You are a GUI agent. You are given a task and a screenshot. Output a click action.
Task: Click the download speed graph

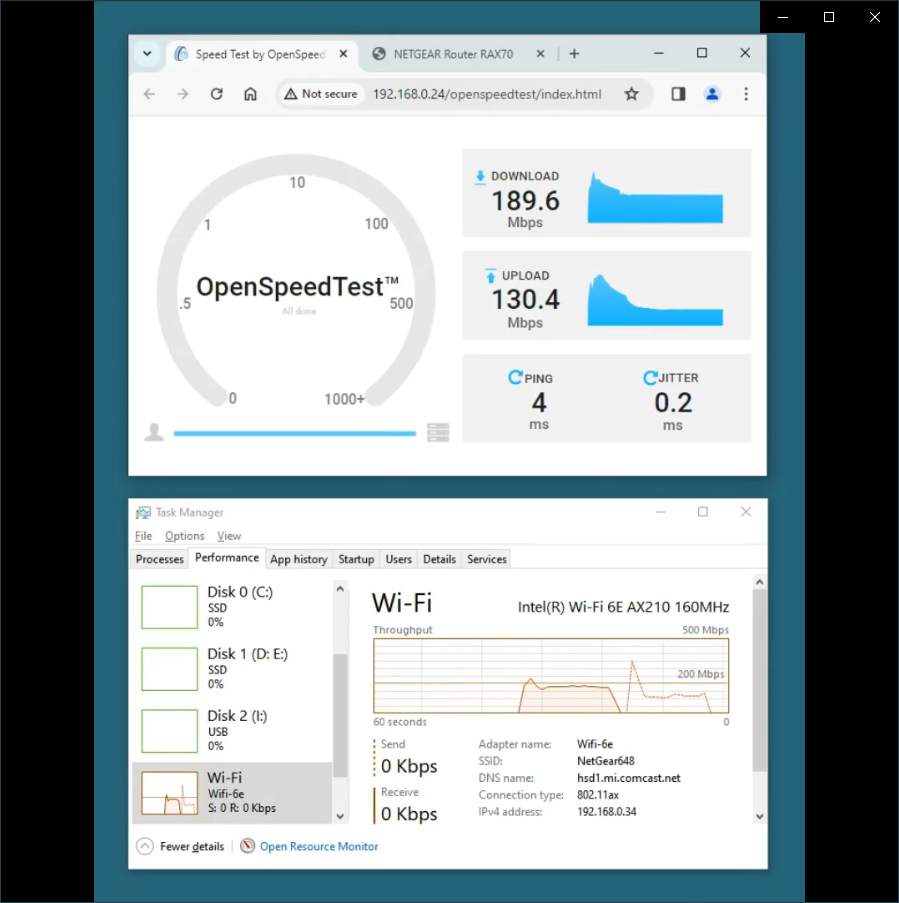[x=655, y=198]
